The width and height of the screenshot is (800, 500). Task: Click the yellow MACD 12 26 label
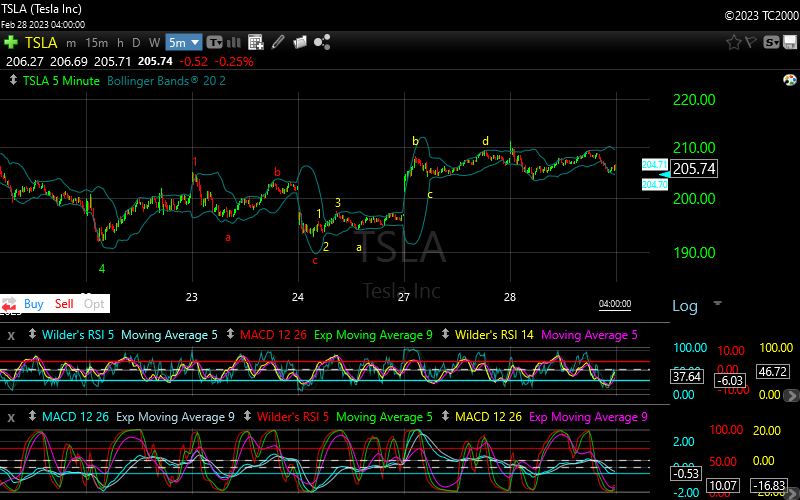[488, 417]
